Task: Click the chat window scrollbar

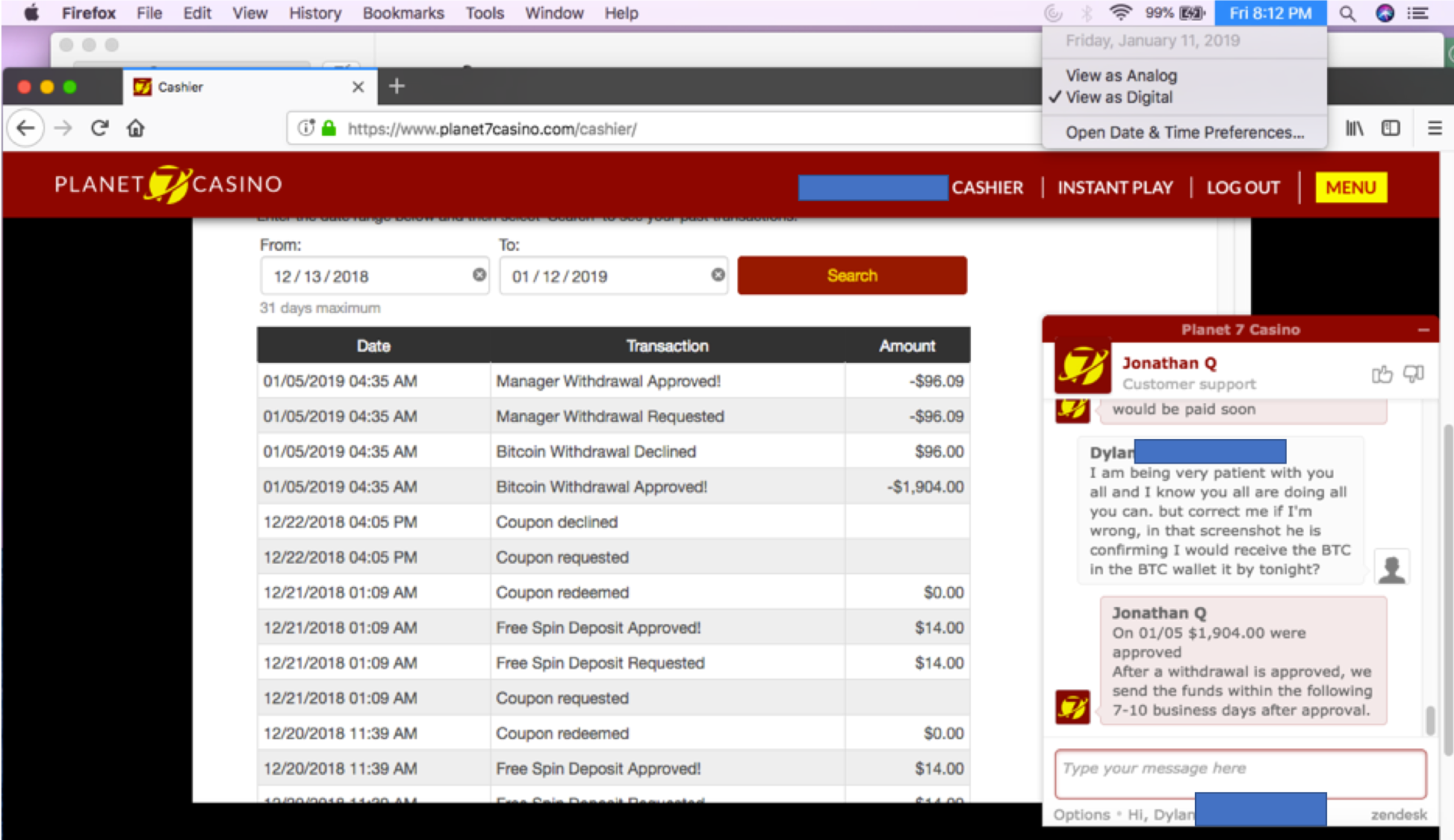Action: (x=1430, y=720)
